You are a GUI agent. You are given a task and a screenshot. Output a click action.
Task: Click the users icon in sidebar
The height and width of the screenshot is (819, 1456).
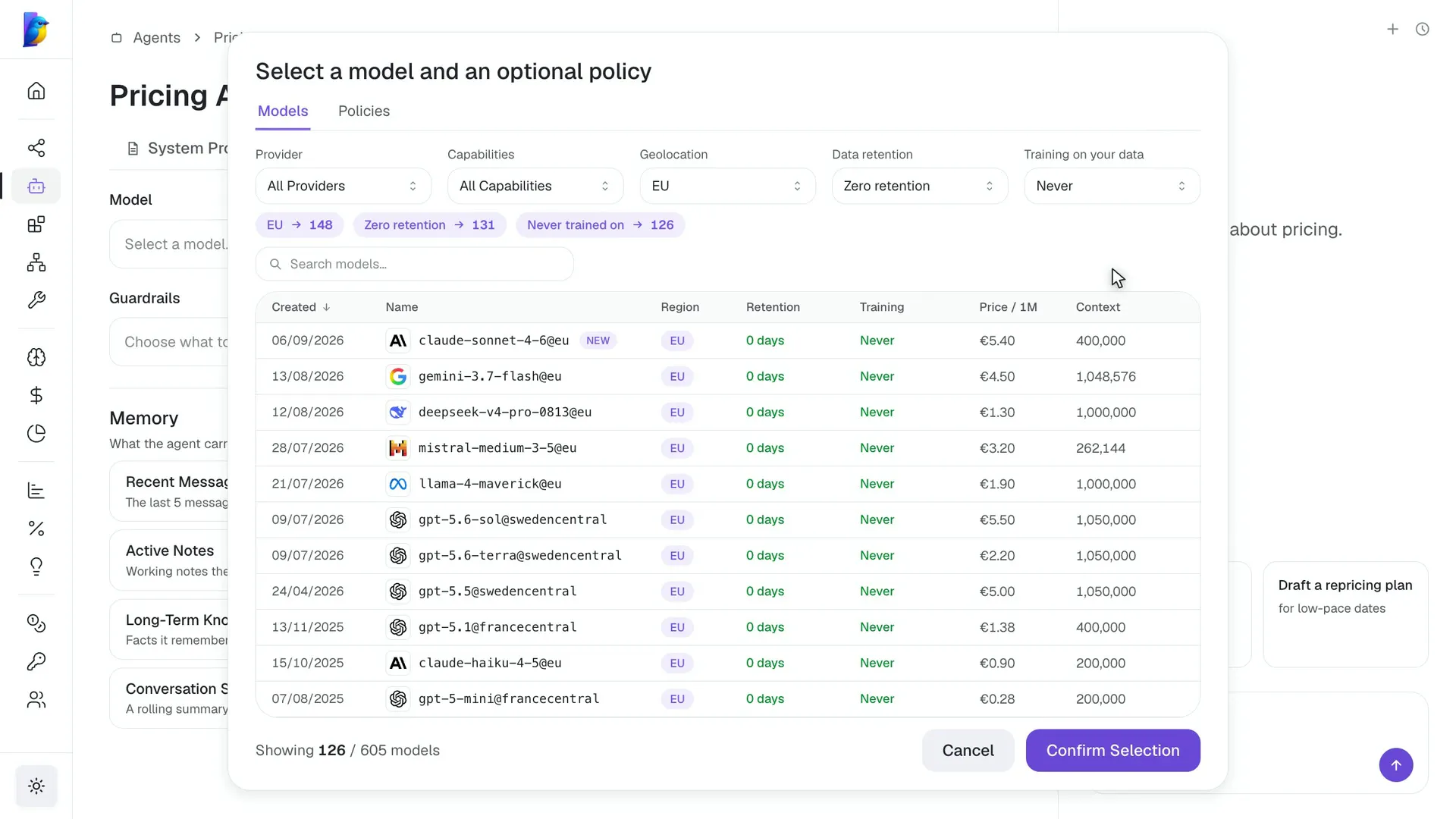(x=36, y=699)
